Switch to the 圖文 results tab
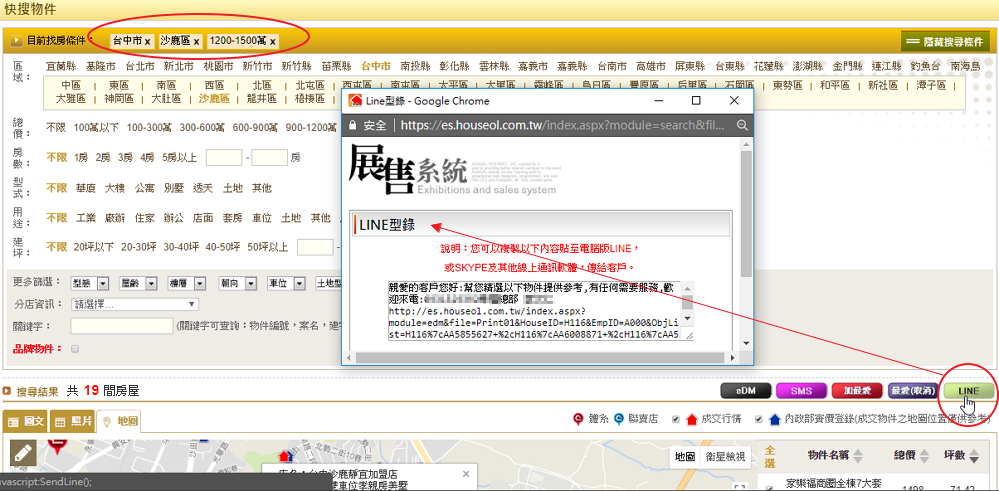 [x=26, y=421]
